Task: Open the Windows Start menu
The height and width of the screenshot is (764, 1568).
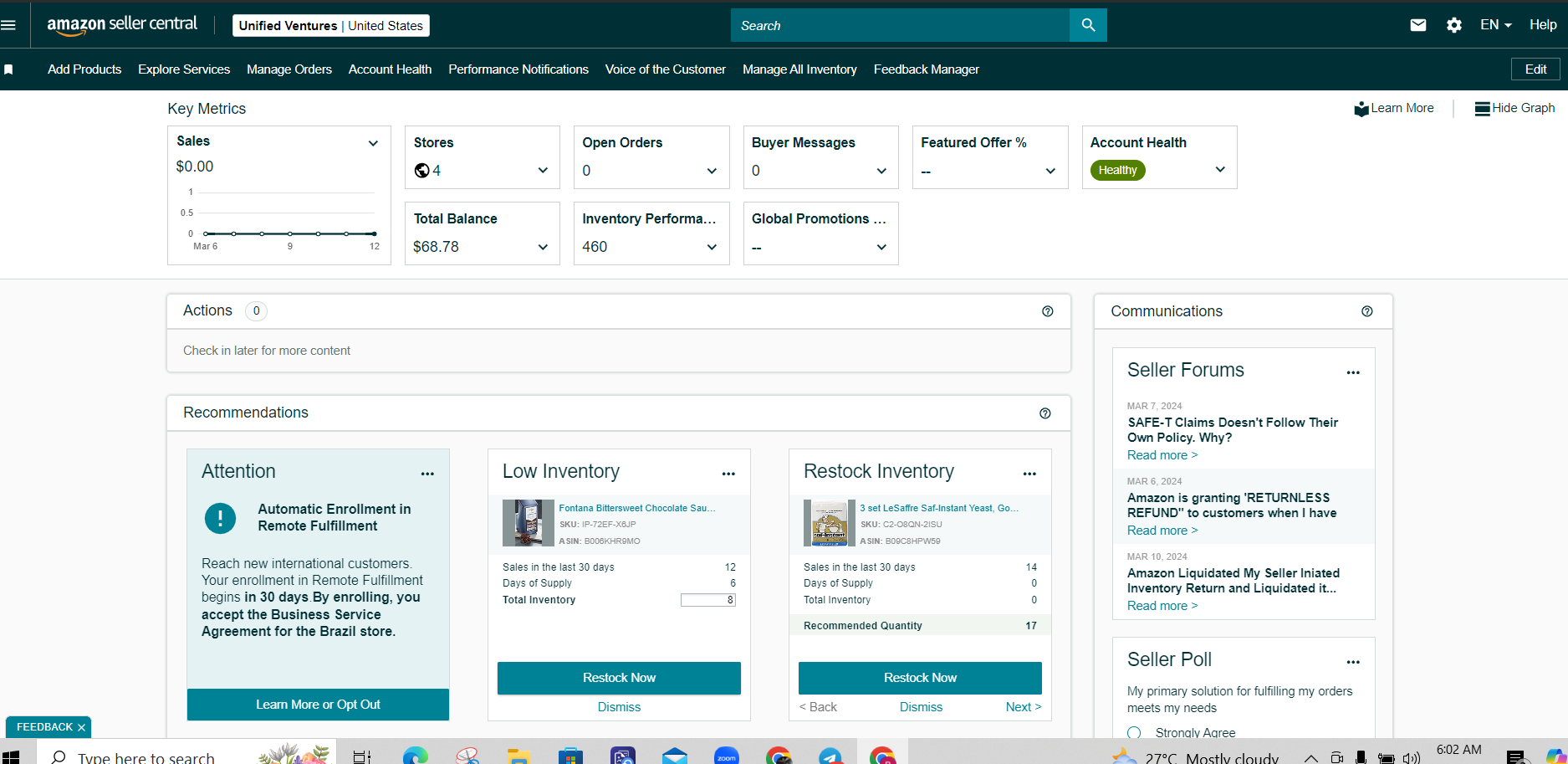Action: (x=11, y=756)
